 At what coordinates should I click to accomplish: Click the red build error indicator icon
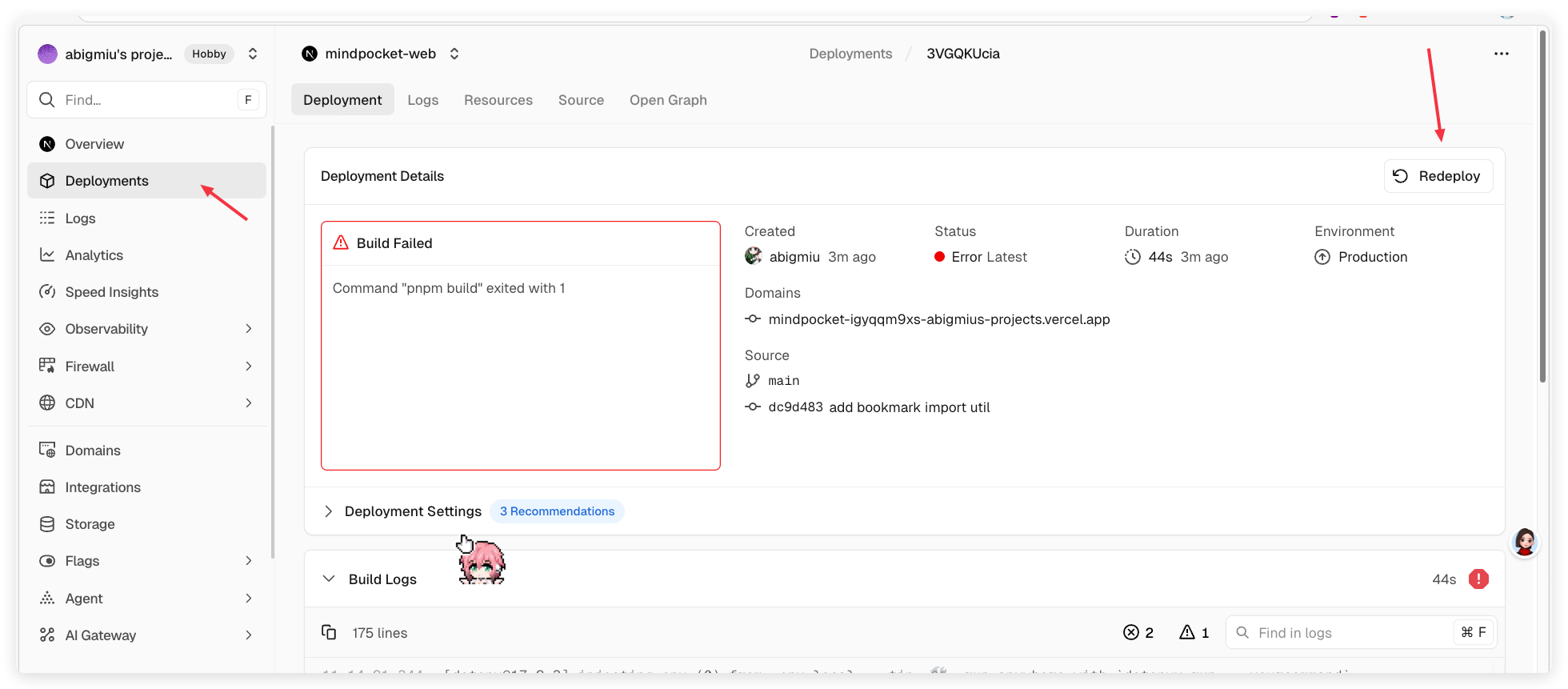[x=1478, y=579]
